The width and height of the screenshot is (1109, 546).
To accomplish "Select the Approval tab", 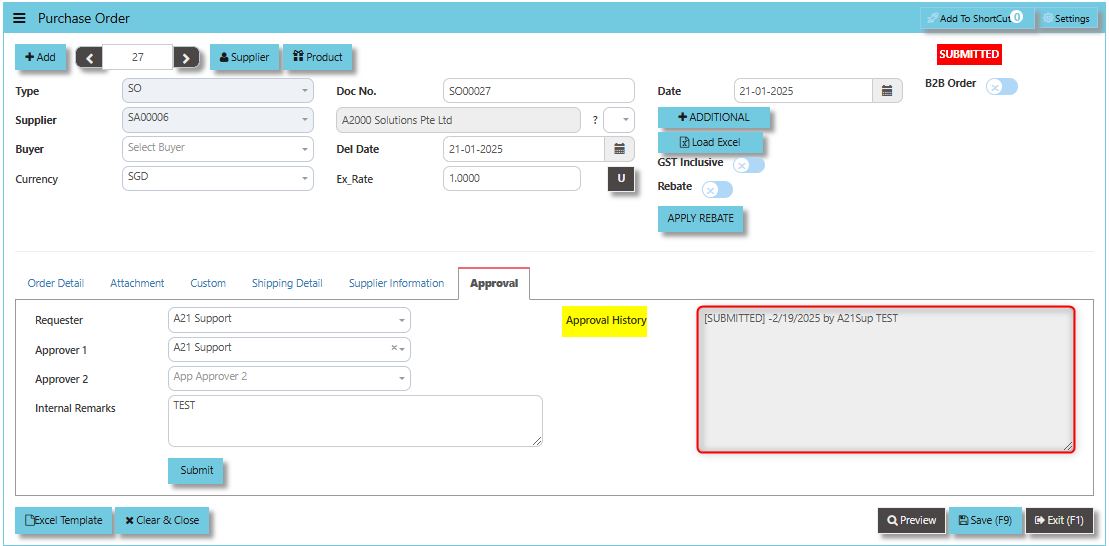I will pyautogui.click(x=494, y=283).
